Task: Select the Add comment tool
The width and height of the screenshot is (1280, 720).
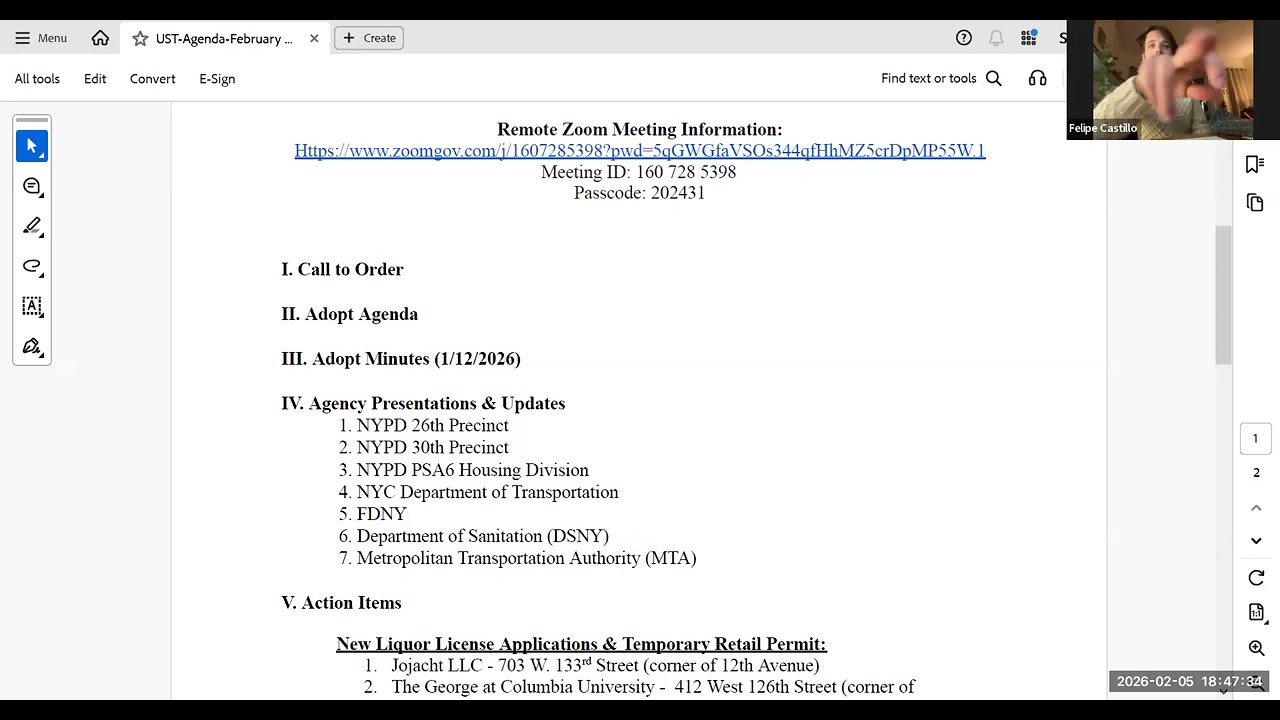Action: 32,186
